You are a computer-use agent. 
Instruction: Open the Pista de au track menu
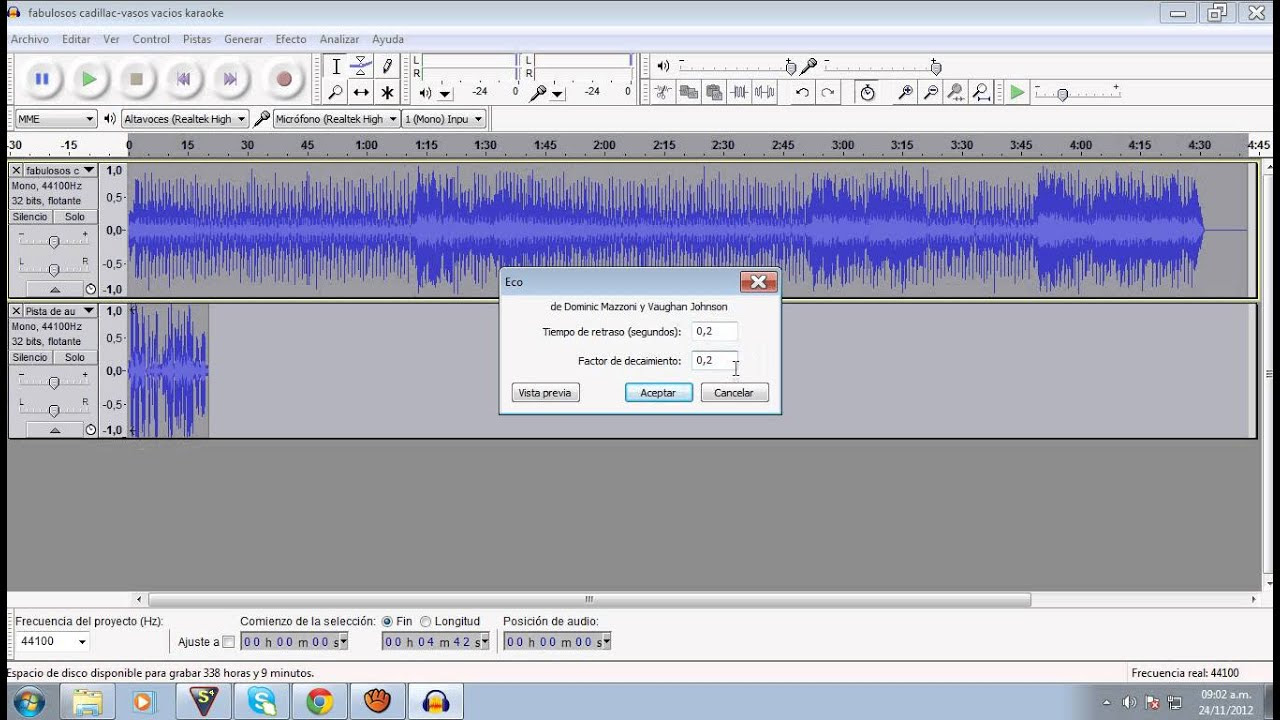[x=60, y=311]
